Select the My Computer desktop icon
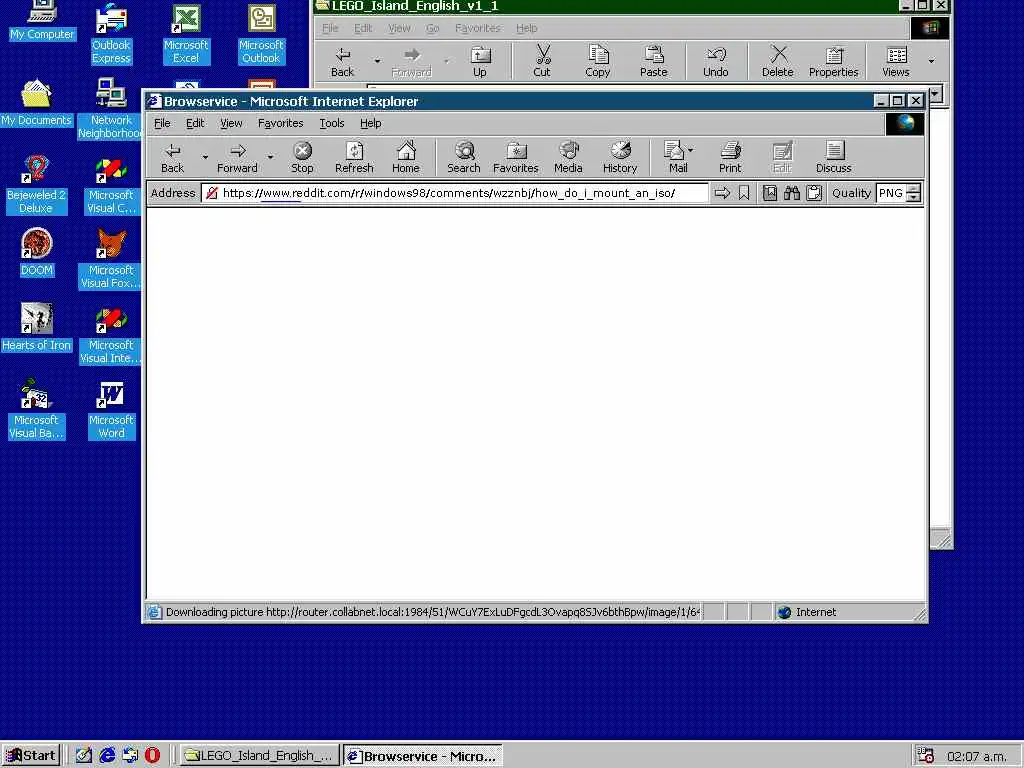1024x768 pixels. 42,22
